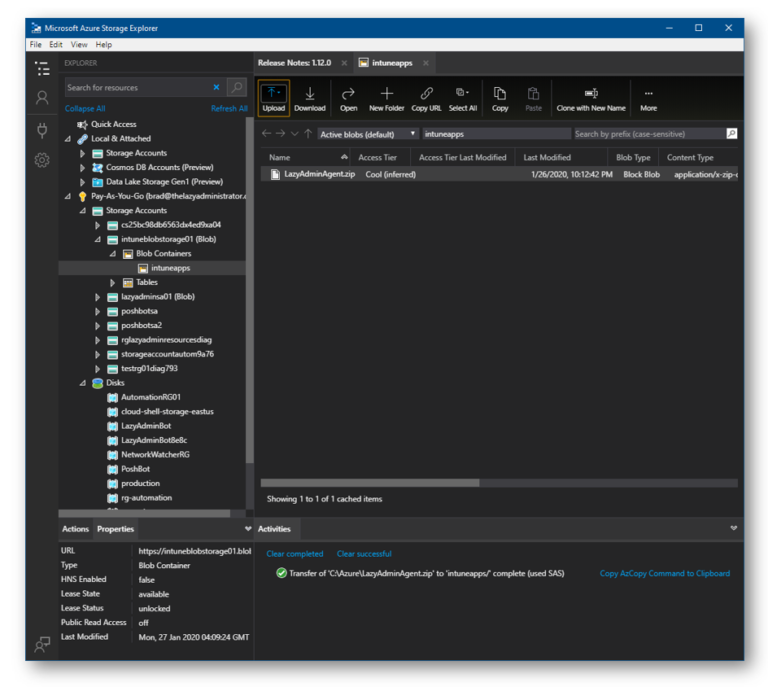The image size is (768, 687).
Task: Click the search magnifier in the Explorer panel
Action: point(237,88)
